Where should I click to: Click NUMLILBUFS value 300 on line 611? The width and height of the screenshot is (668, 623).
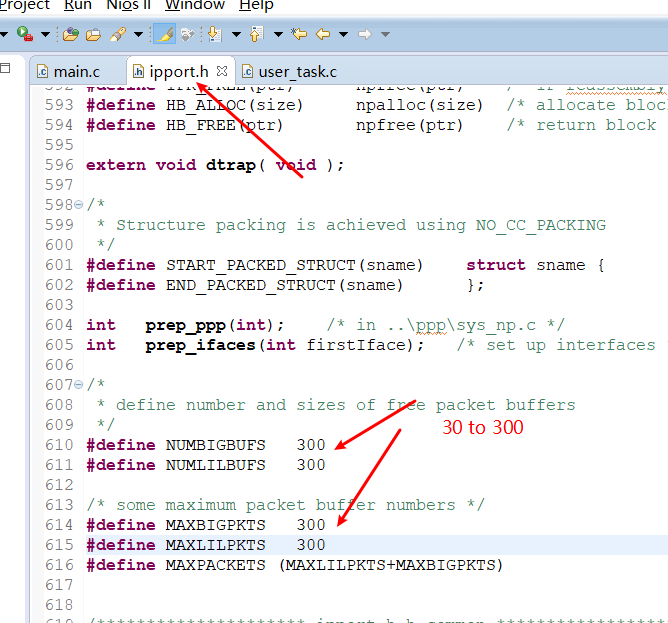point(311,465)
